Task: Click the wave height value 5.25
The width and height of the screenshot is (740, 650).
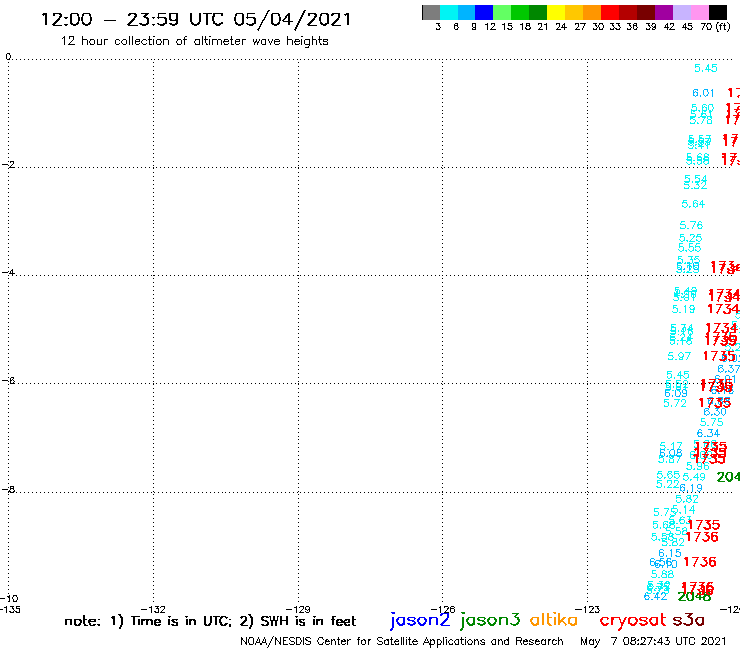Action: 690,238
